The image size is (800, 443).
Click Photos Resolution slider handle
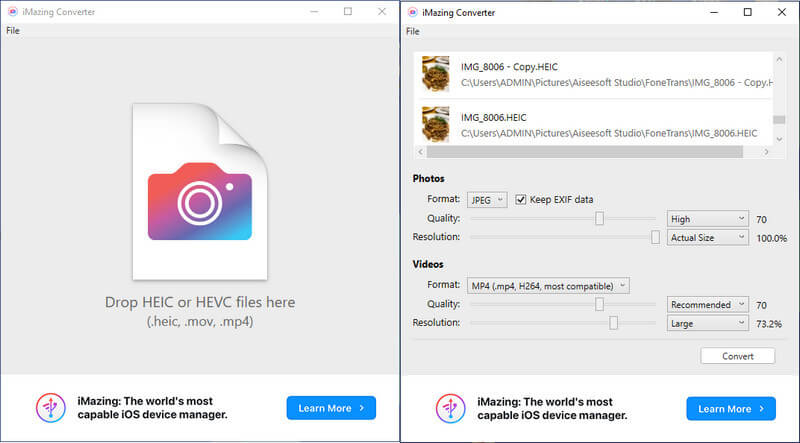point(656,237)
